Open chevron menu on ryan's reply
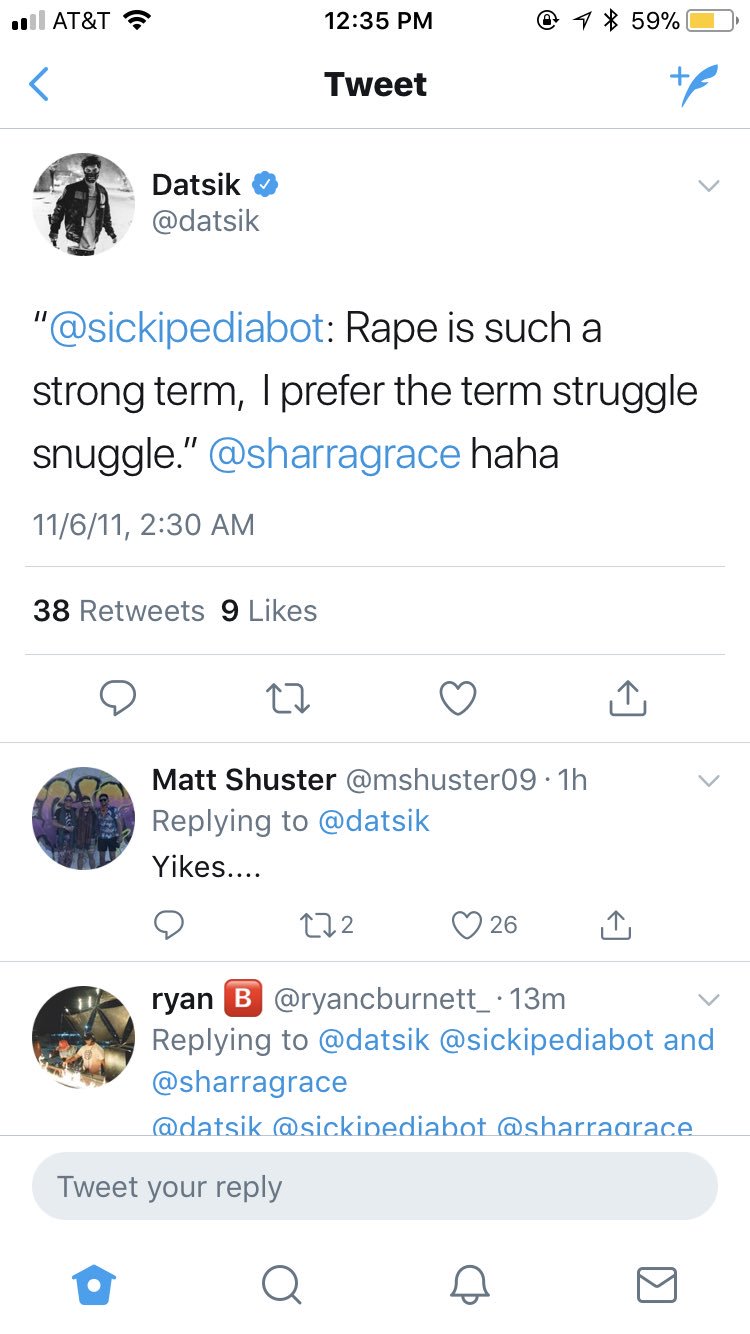 point(708,1000)
